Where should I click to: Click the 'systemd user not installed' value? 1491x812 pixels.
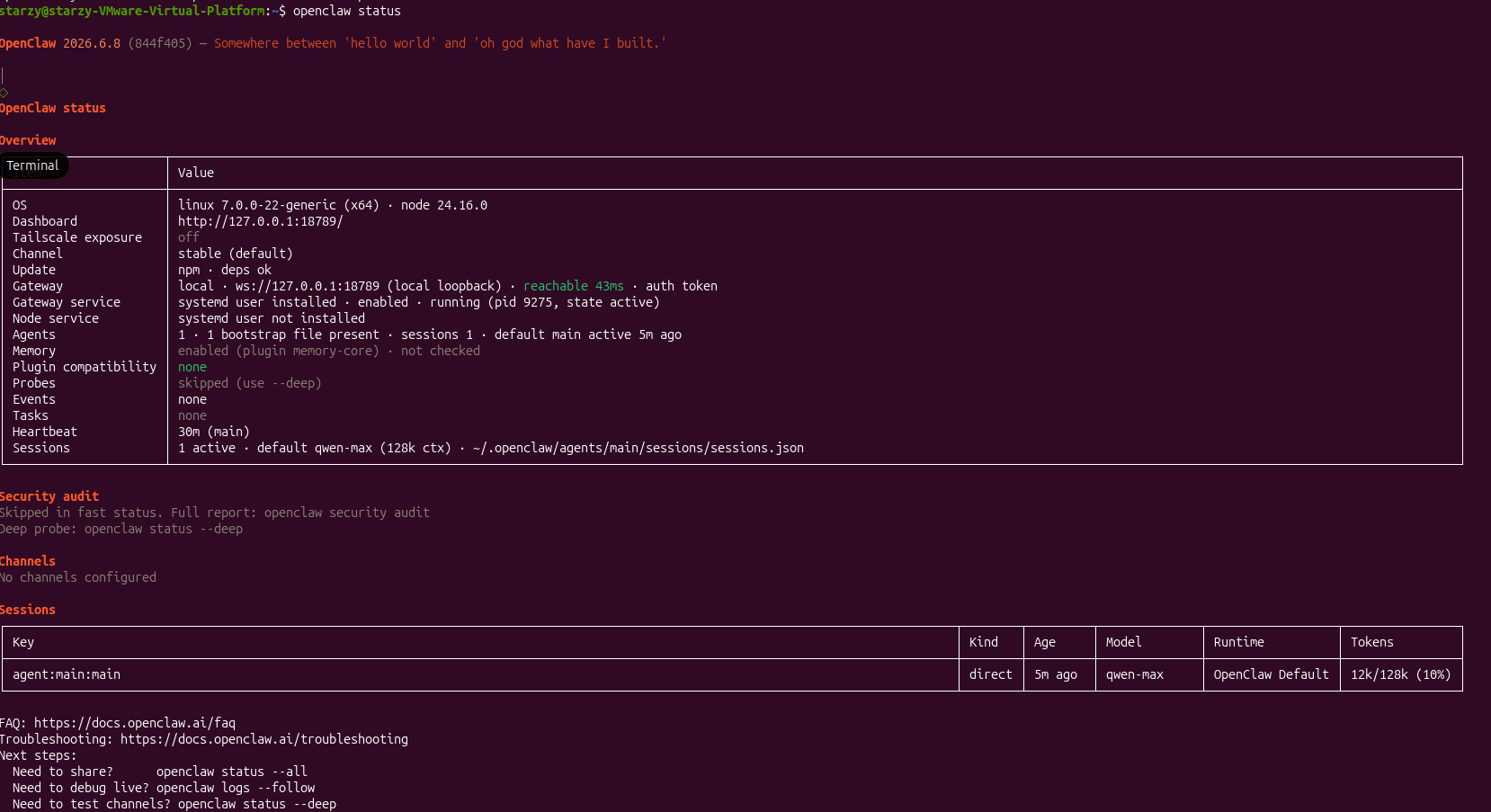pyautogui.click(x=272, y=318)
